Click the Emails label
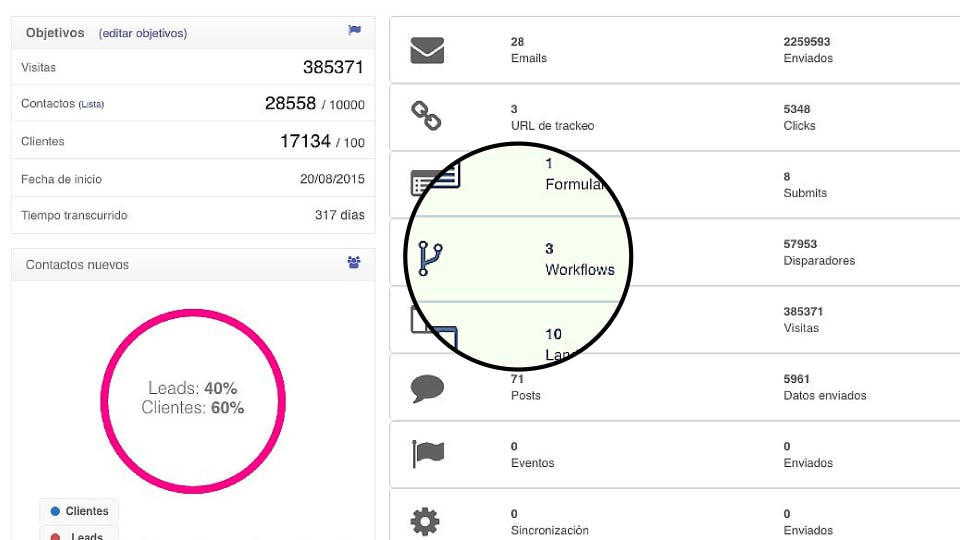 click(x=529, y=58)
